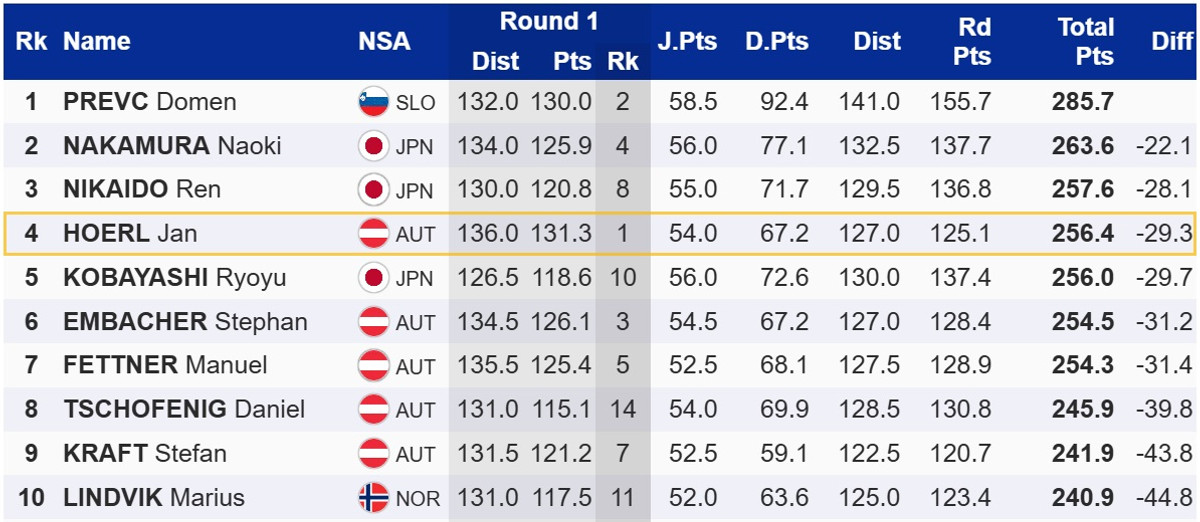Image resolution: width=1200 pixels, height=522 pixels.
Task: Click Japan flag icon next to Naoki Nakamura
Action: click(373, 146)
